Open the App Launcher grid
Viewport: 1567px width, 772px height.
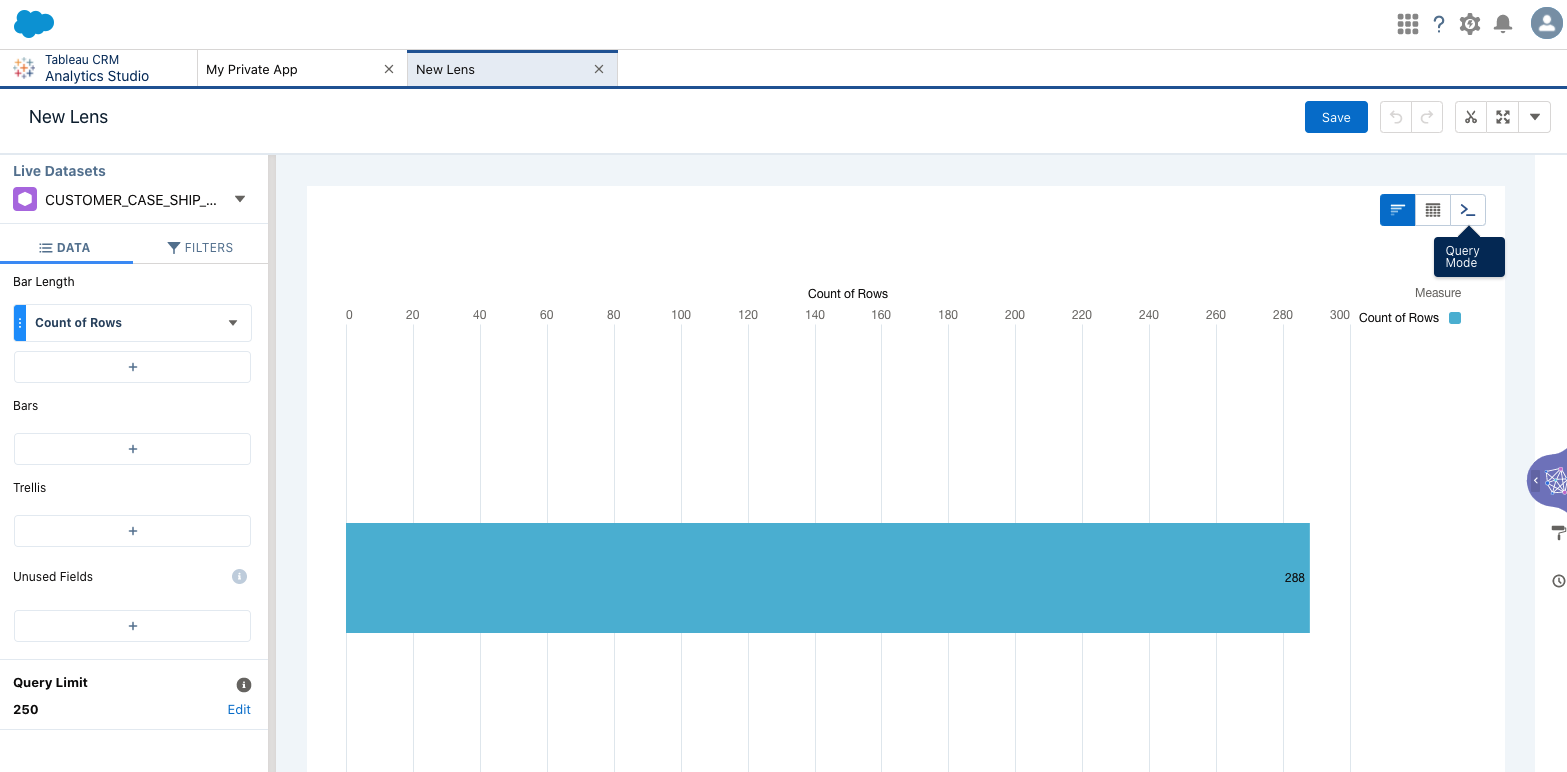tap(1407, 24)
